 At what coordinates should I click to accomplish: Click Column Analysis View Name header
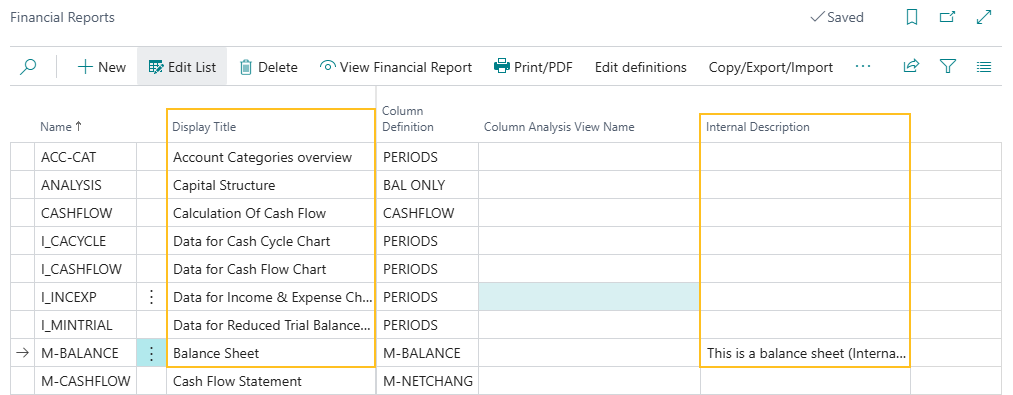pos(559,127)
